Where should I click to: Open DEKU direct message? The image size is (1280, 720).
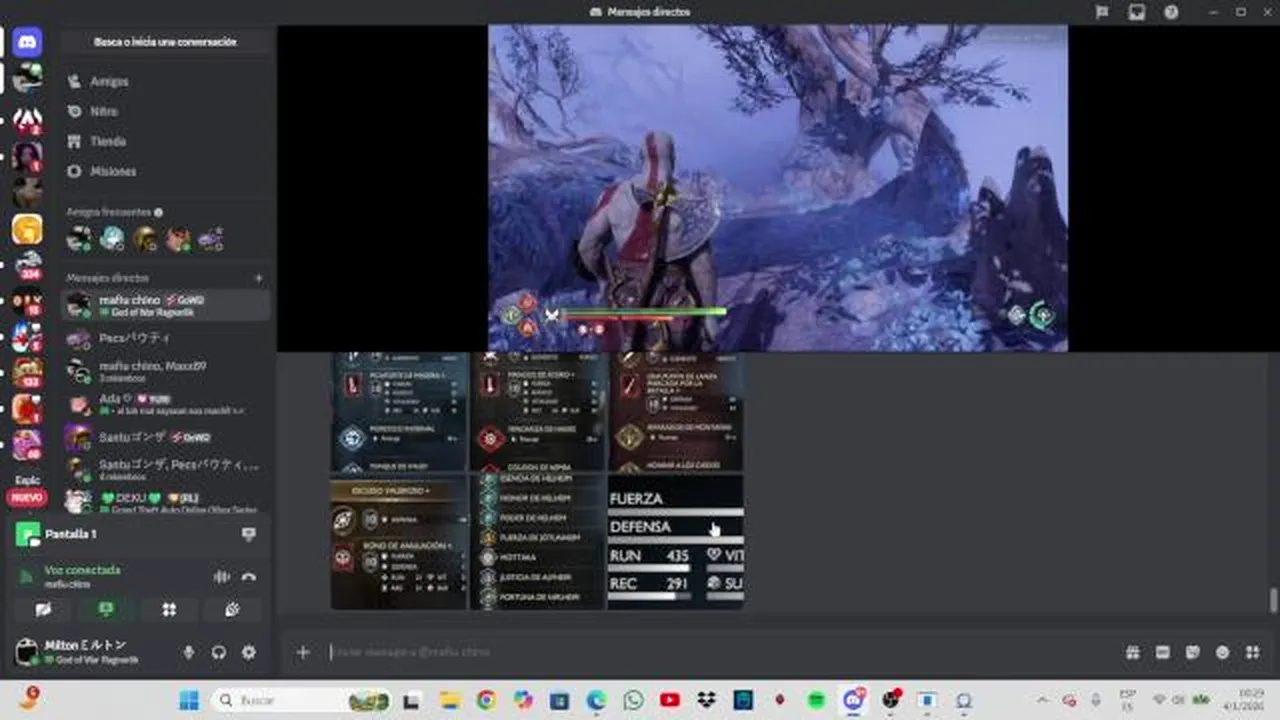click(x=166, y=502)
